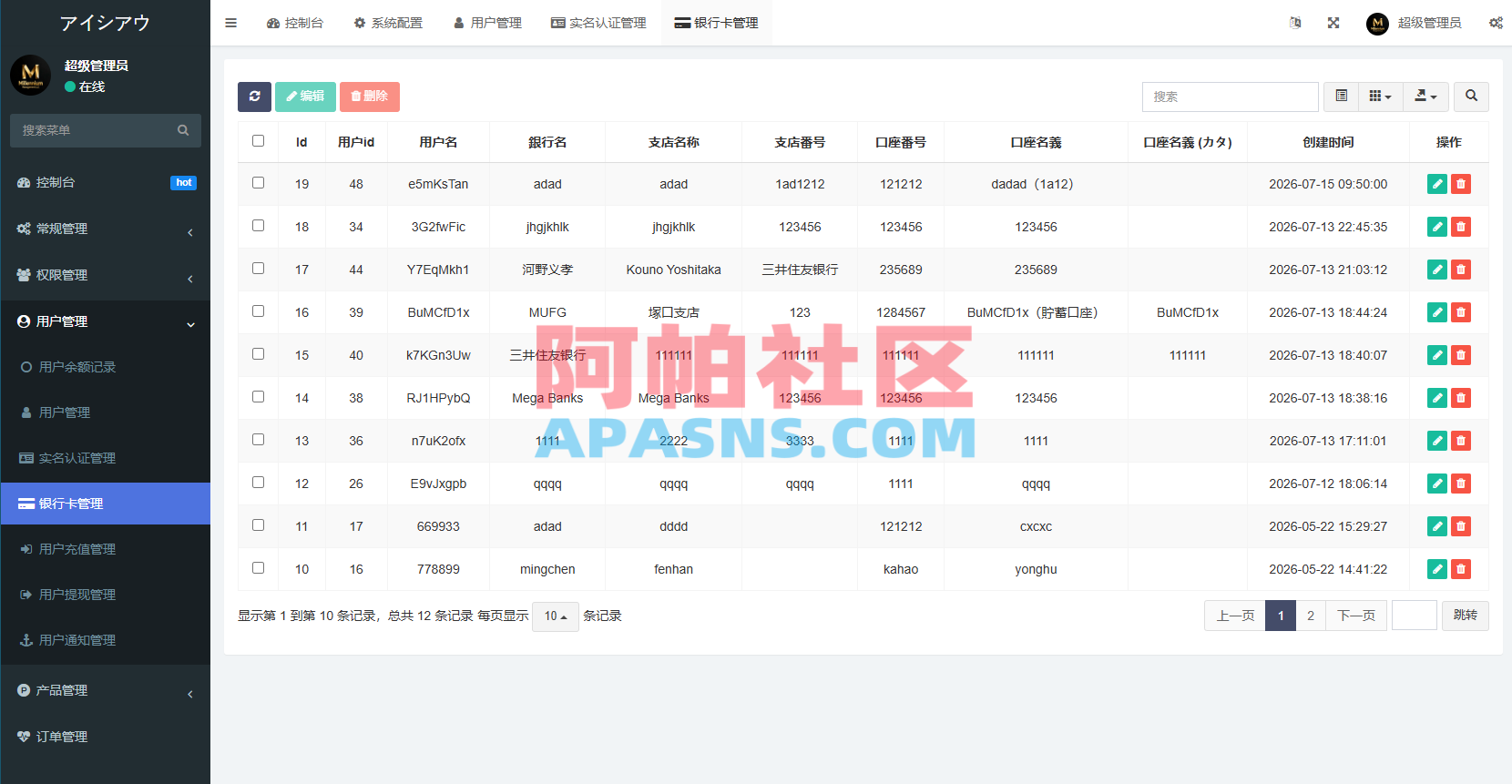Expand the 权限管理 sidebar menu
Image resolution: width=1512 pixels, height=784 pixels.
pos(106,275)
